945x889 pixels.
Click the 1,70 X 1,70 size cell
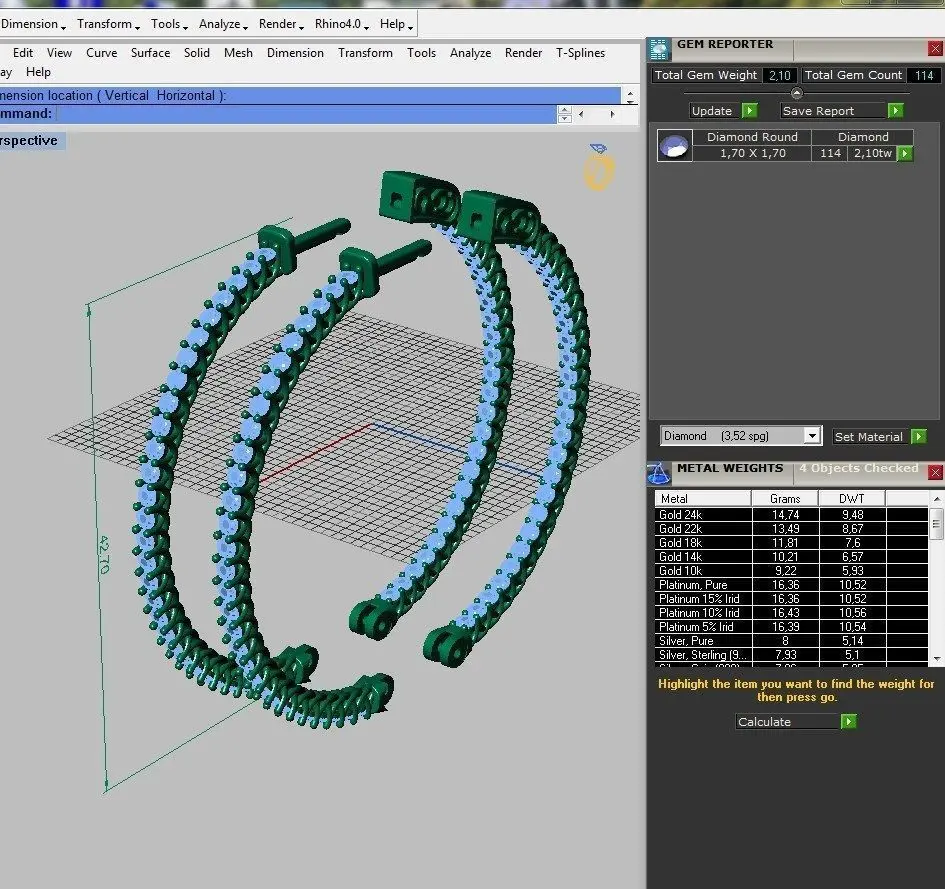[753, 153]
